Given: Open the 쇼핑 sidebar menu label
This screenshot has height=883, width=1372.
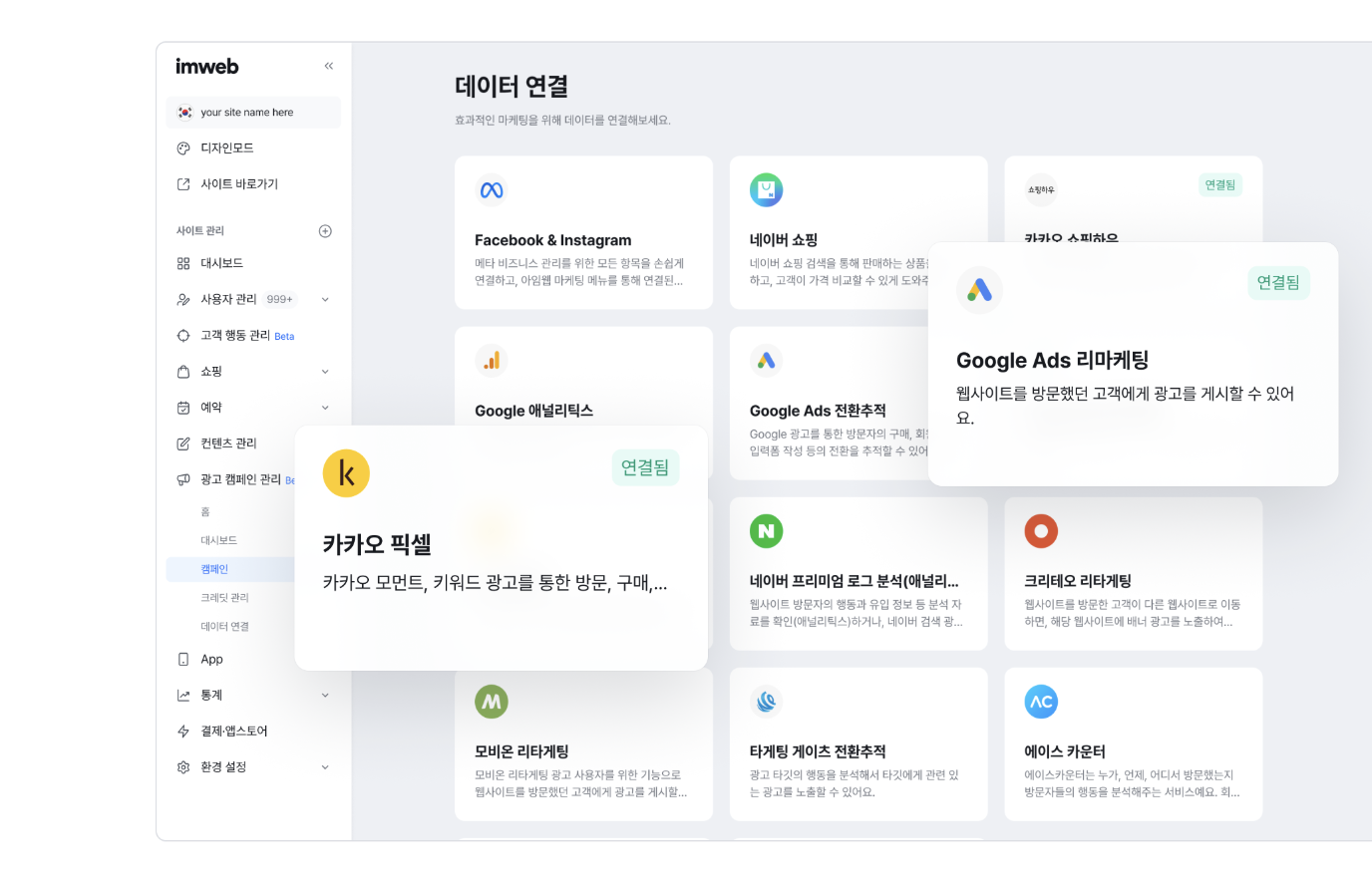Looking at the screenshot, I should (x=211, y=372).
